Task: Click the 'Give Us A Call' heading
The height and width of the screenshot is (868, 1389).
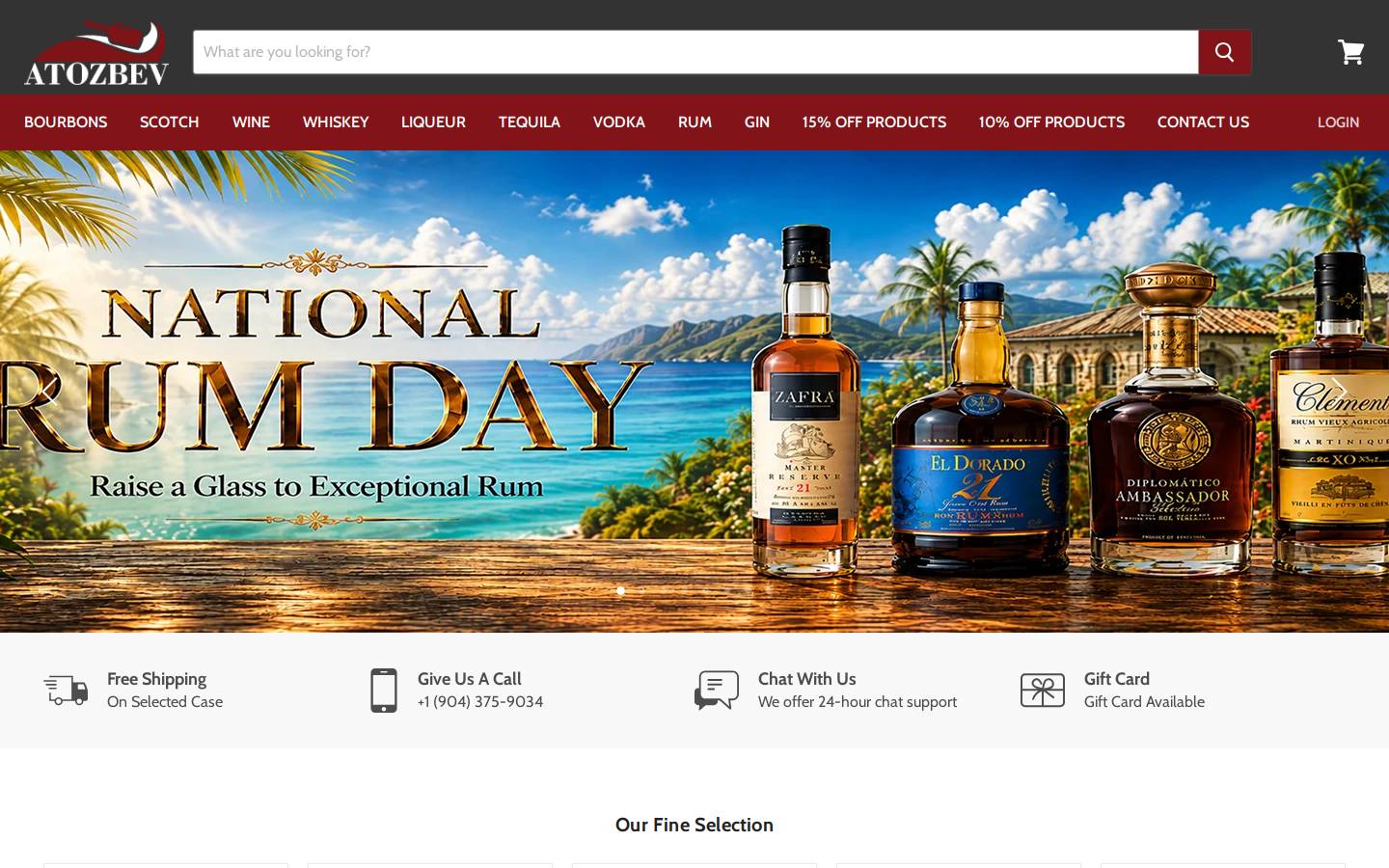Action: point(470,679)
